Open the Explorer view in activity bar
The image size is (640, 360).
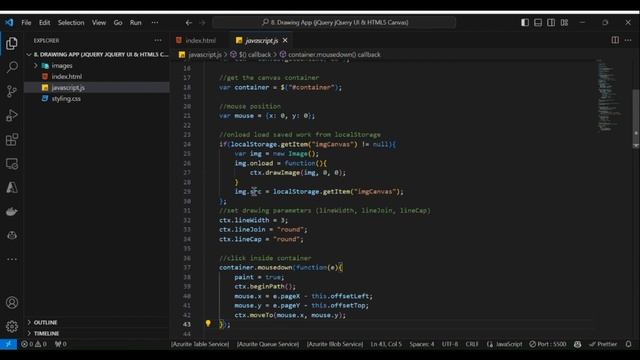[12, 43]
